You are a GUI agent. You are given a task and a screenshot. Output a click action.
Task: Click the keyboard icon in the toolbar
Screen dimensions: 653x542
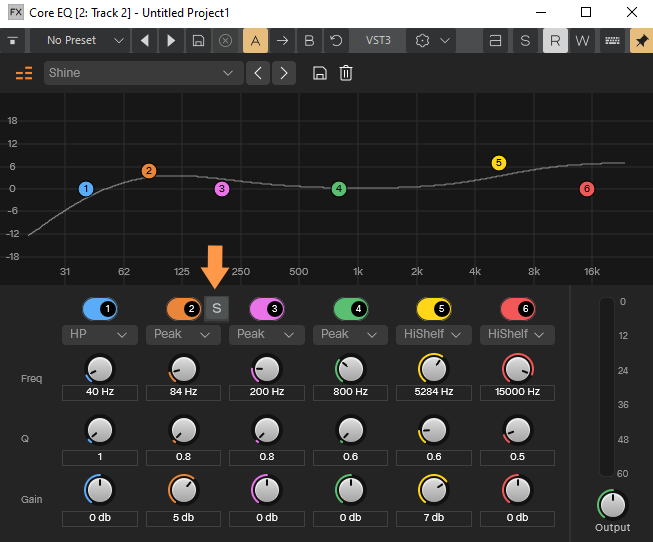[612, 40]
